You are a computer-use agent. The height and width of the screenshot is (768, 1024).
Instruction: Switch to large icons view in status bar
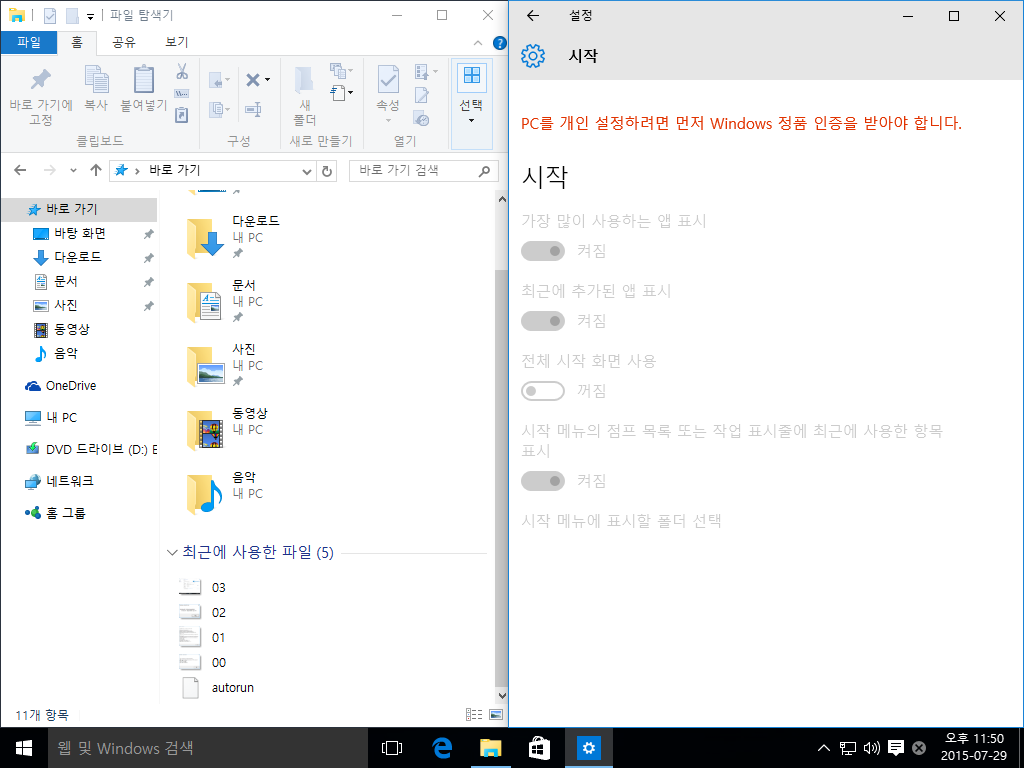tap(496, 714)
